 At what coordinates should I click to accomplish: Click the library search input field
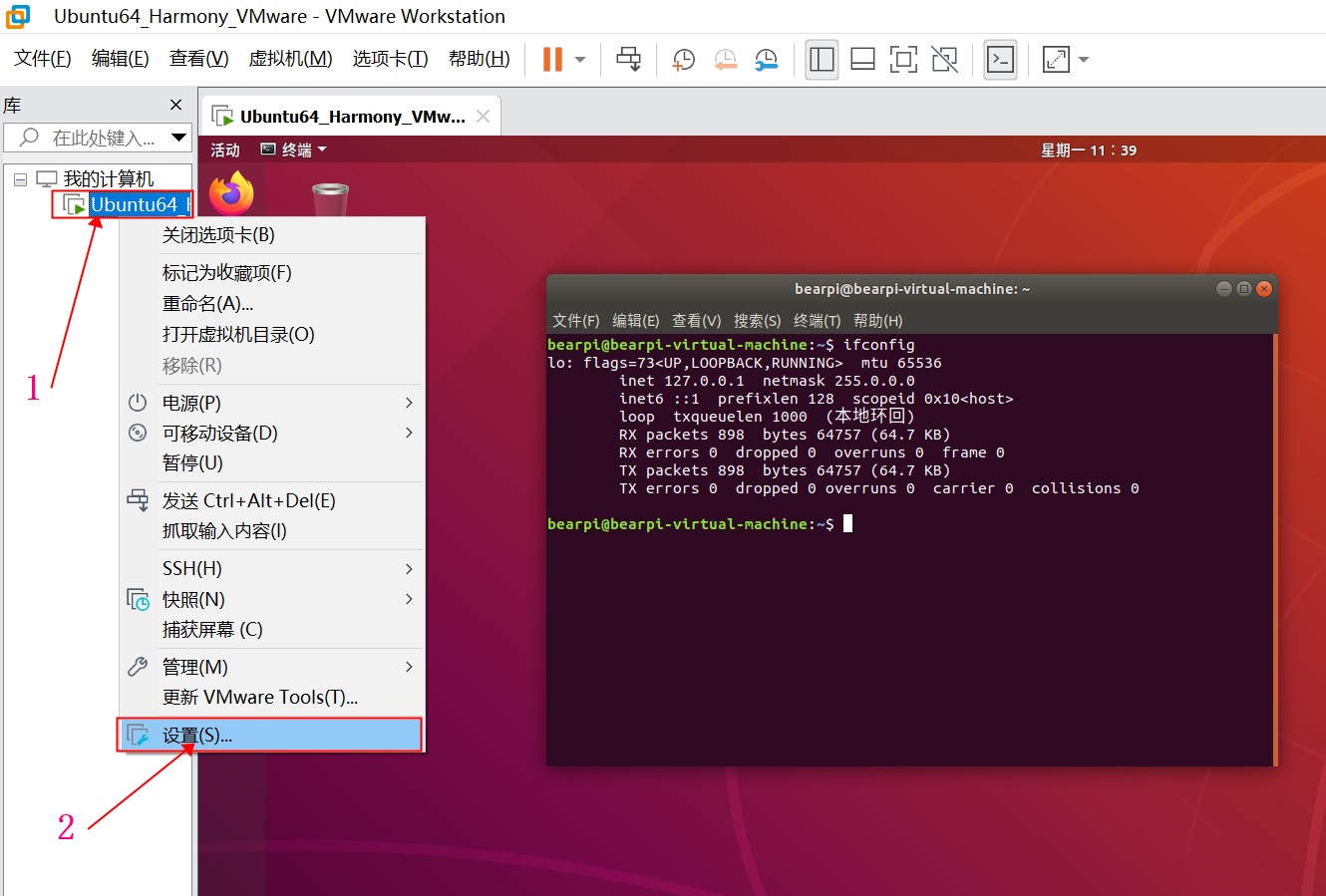(x=97, y=138)
